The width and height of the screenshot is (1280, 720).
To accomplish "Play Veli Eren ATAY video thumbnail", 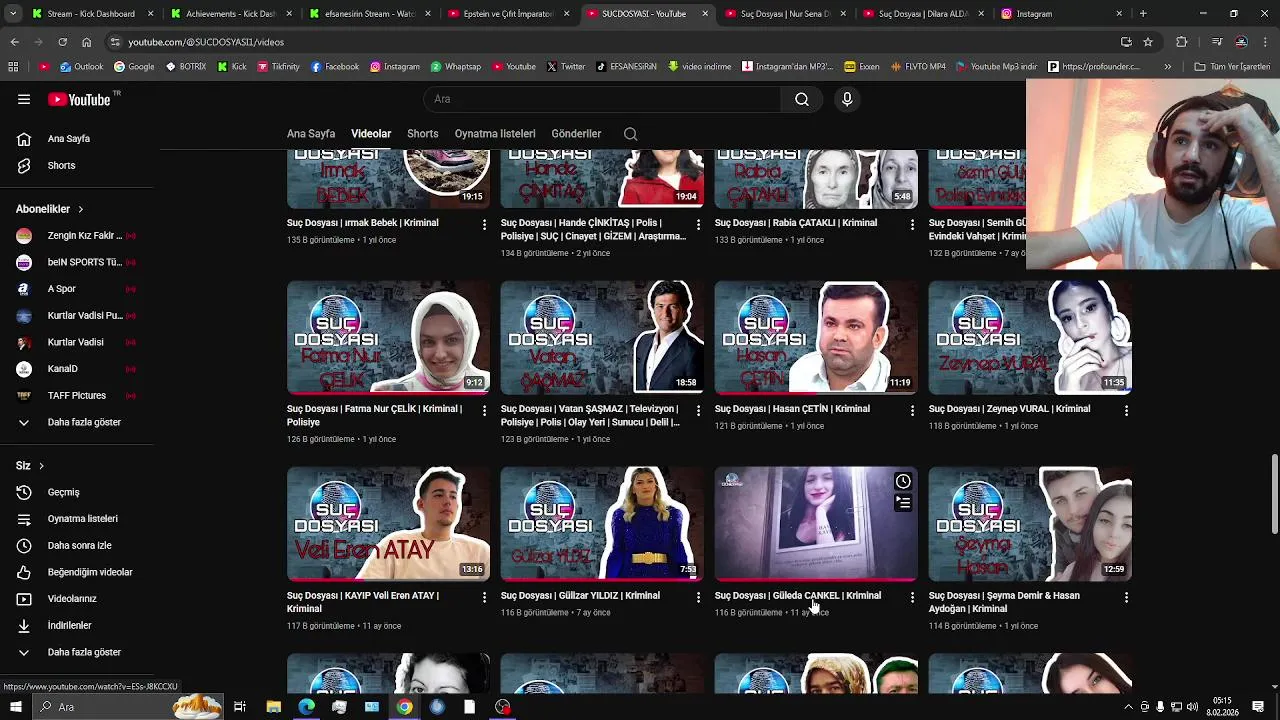I will [x=388, y=524].
